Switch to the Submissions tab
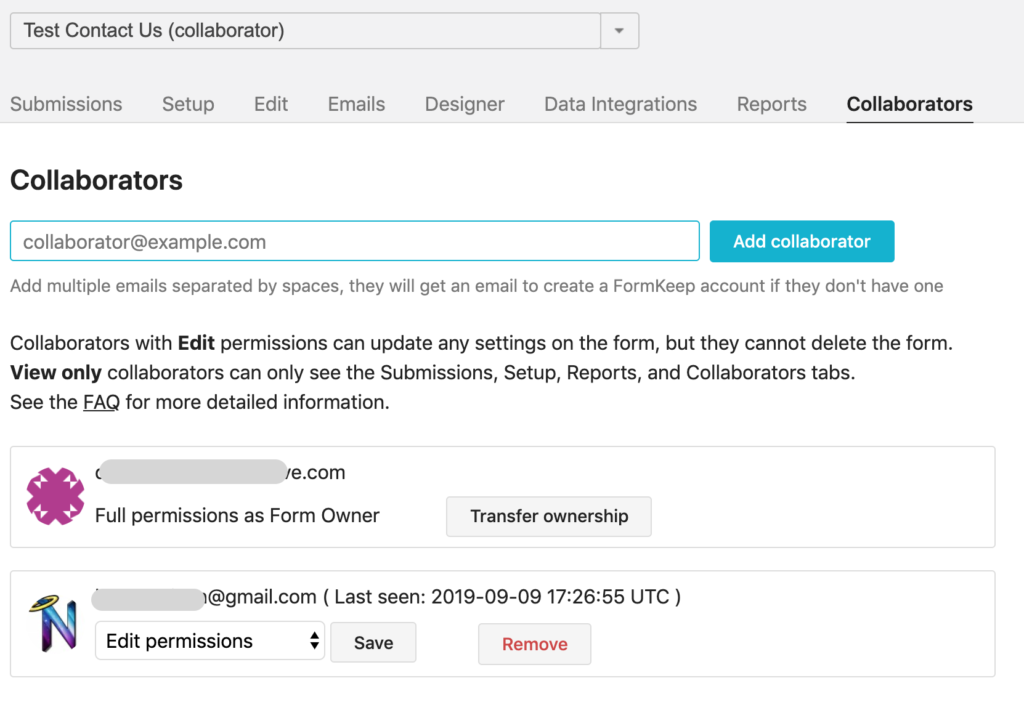 tap(66, 104)
